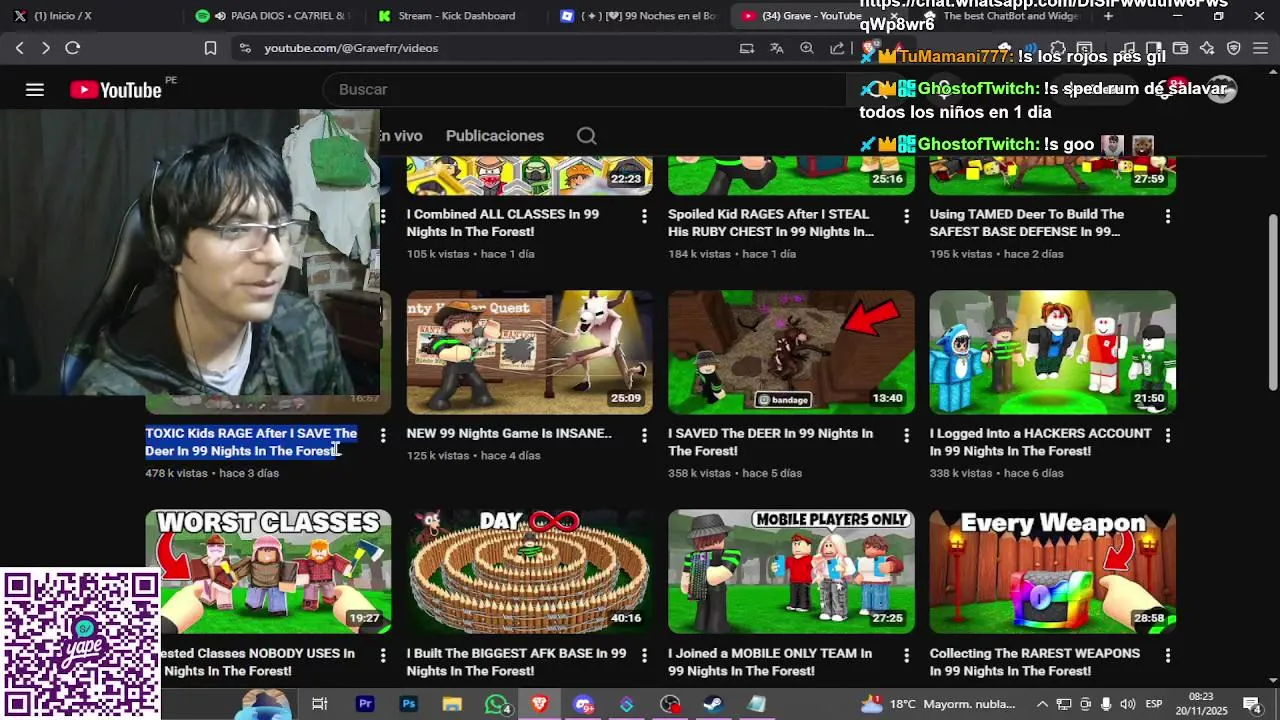The image size is (1280, 720).
Task: Switch to the Inicio / X browser tab
Action: pos(90,16)
